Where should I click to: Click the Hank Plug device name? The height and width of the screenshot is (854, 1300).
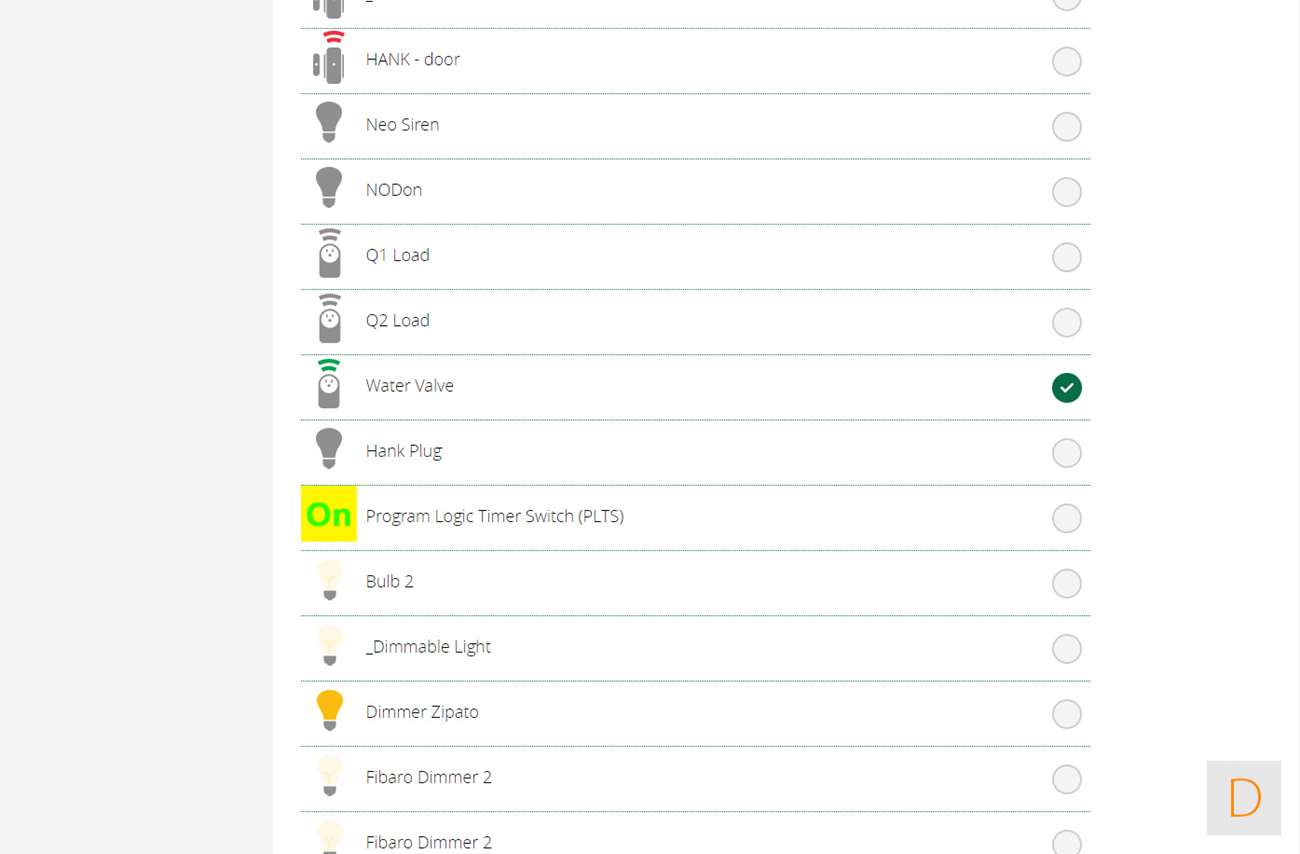click(403, 451)
